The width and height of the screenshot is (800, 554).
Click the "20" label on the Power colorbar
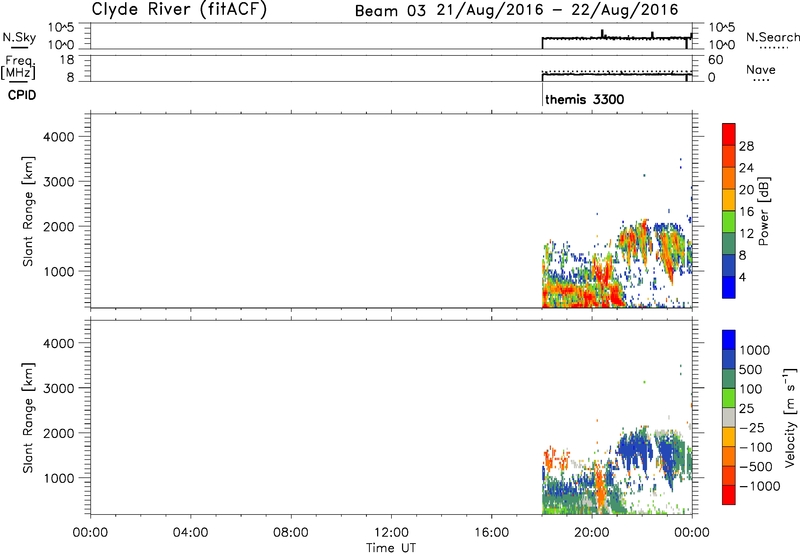coord(746,190)
